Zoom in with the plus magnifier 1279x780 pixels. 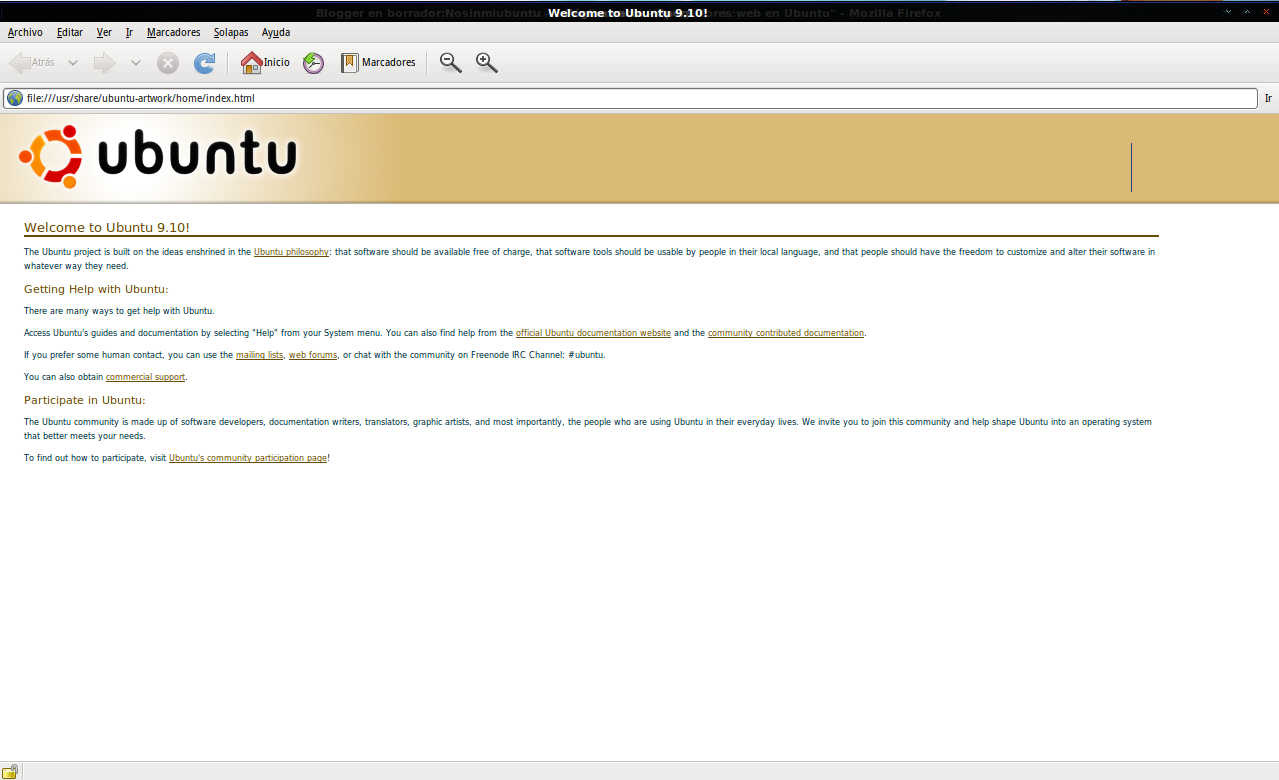click(x=487, y=63)
